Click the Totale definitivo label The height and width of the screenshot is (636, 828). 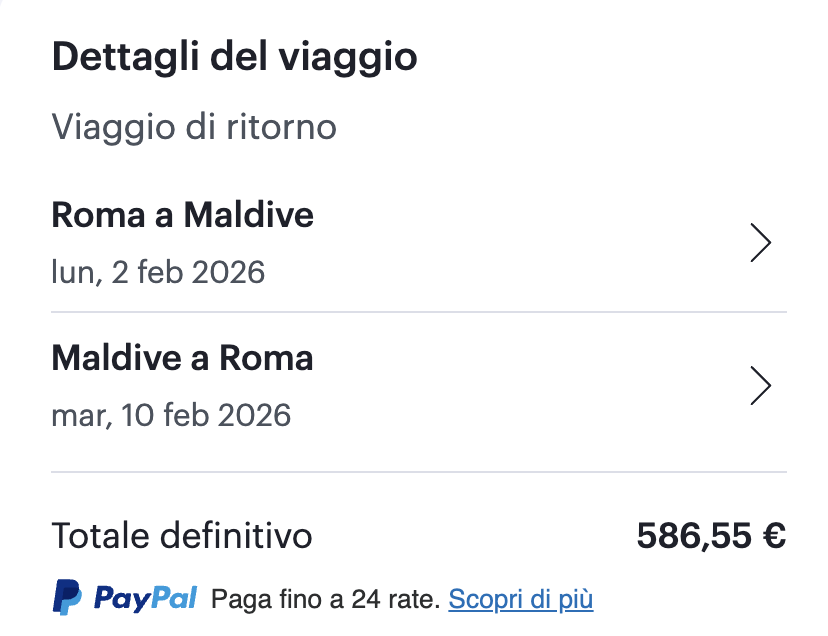point(182,537)
